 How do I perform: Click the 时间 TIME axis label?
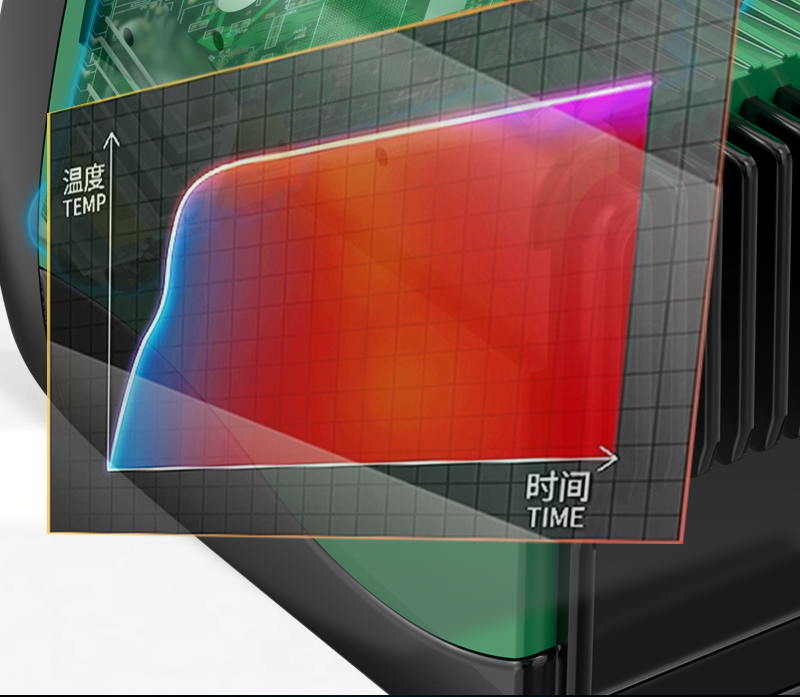(x=556, y=501)
